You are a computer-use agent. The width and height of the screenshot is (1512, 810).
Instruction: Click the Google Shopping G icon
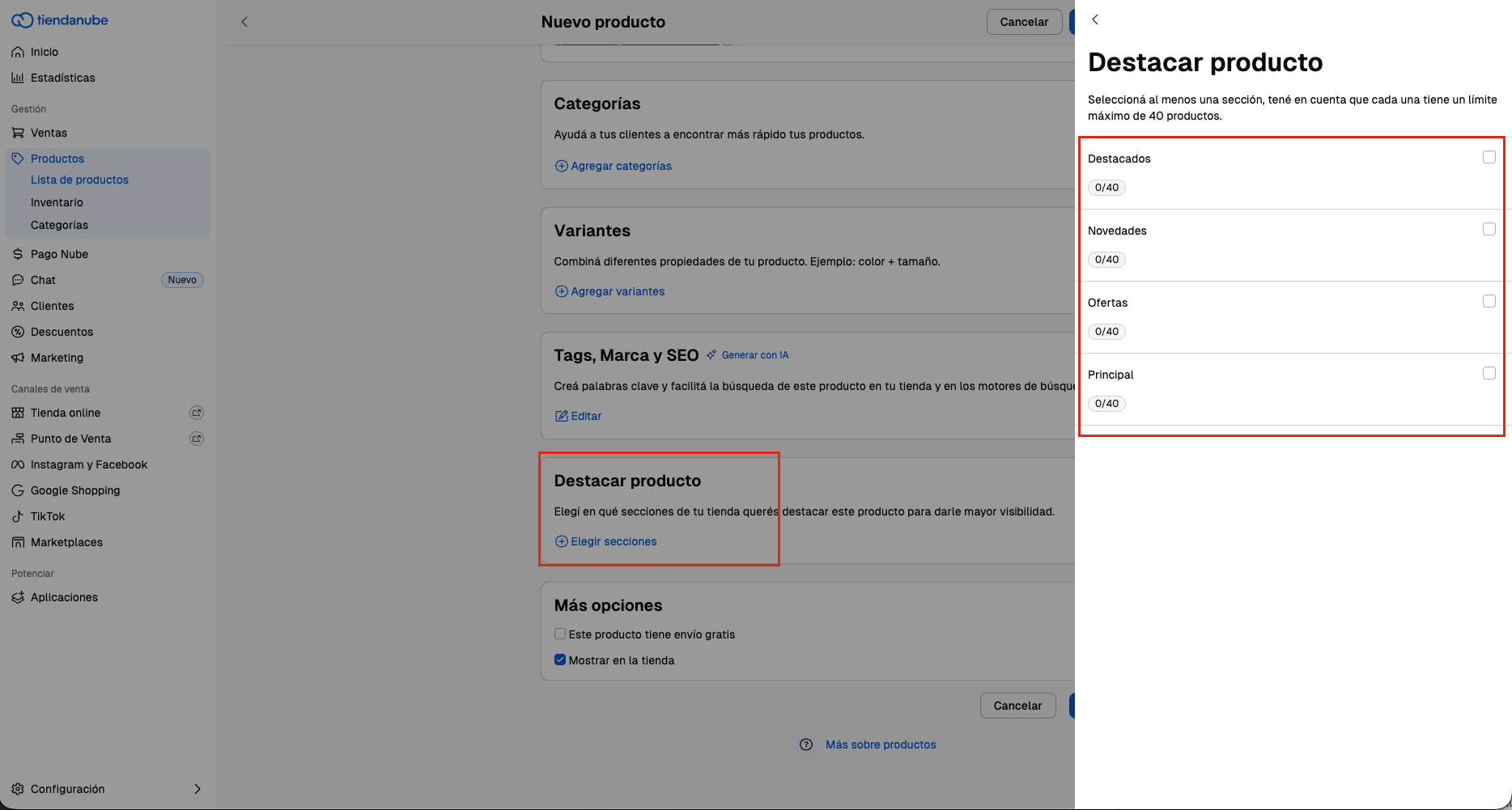[18, 490]
